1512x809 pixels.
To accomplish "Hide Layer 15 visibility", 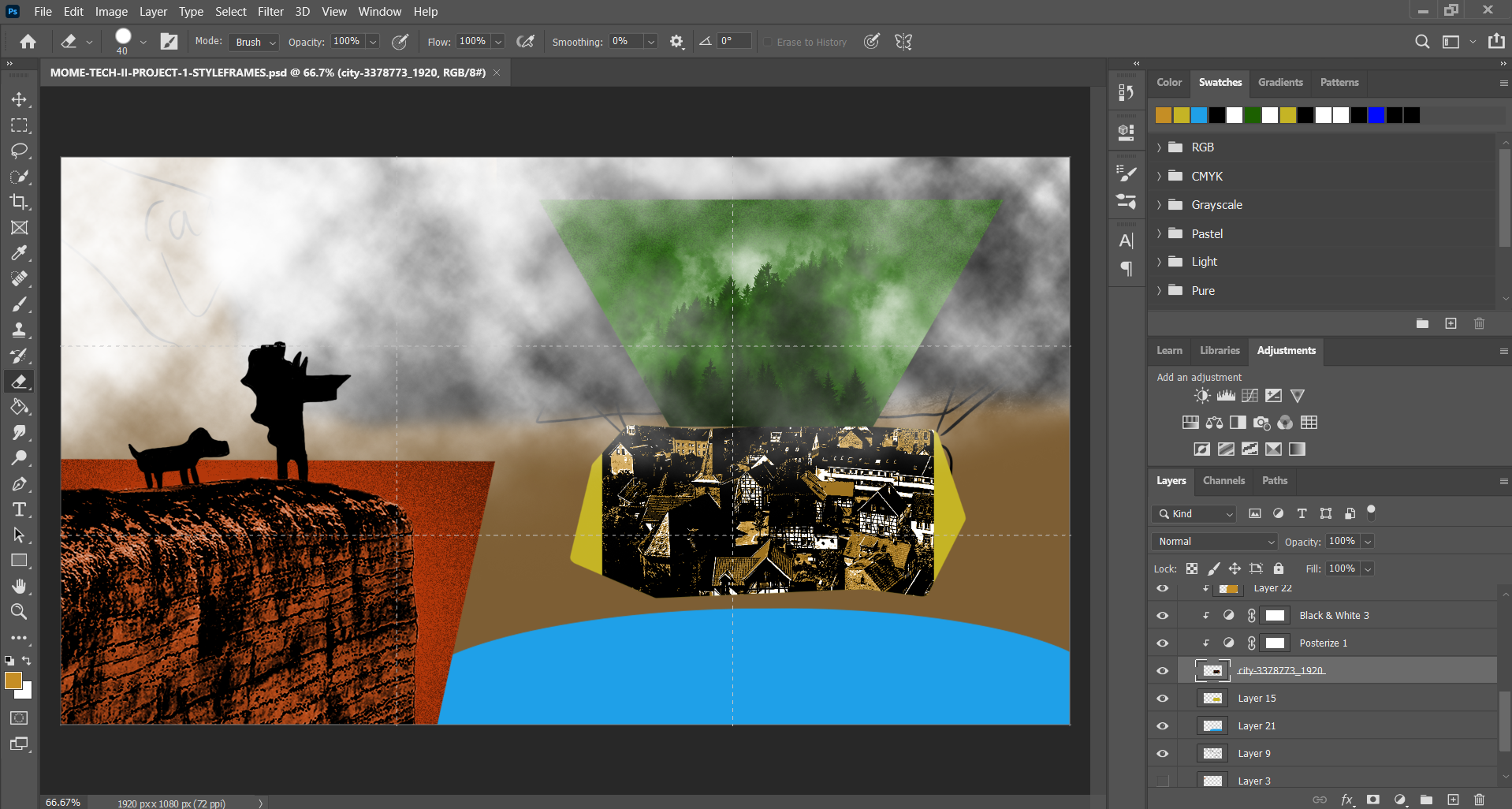I will point(1162,699).
